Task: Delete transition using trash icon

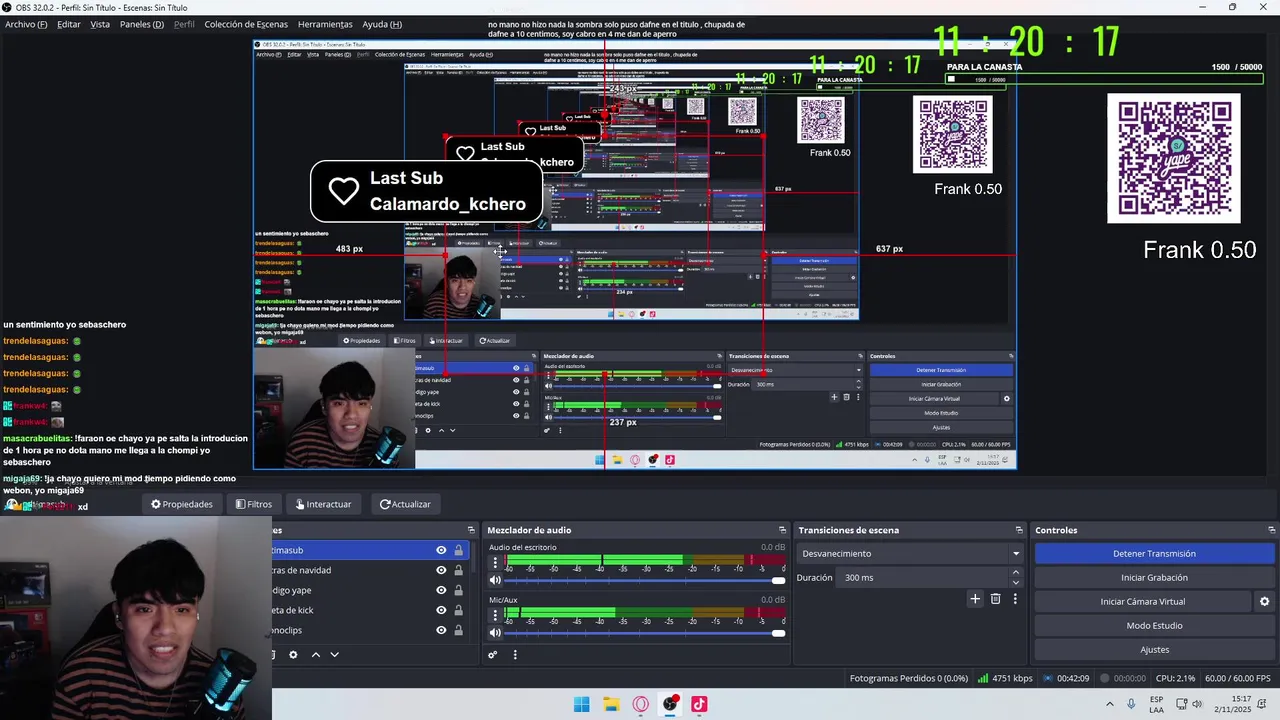Action: [995, 599]
